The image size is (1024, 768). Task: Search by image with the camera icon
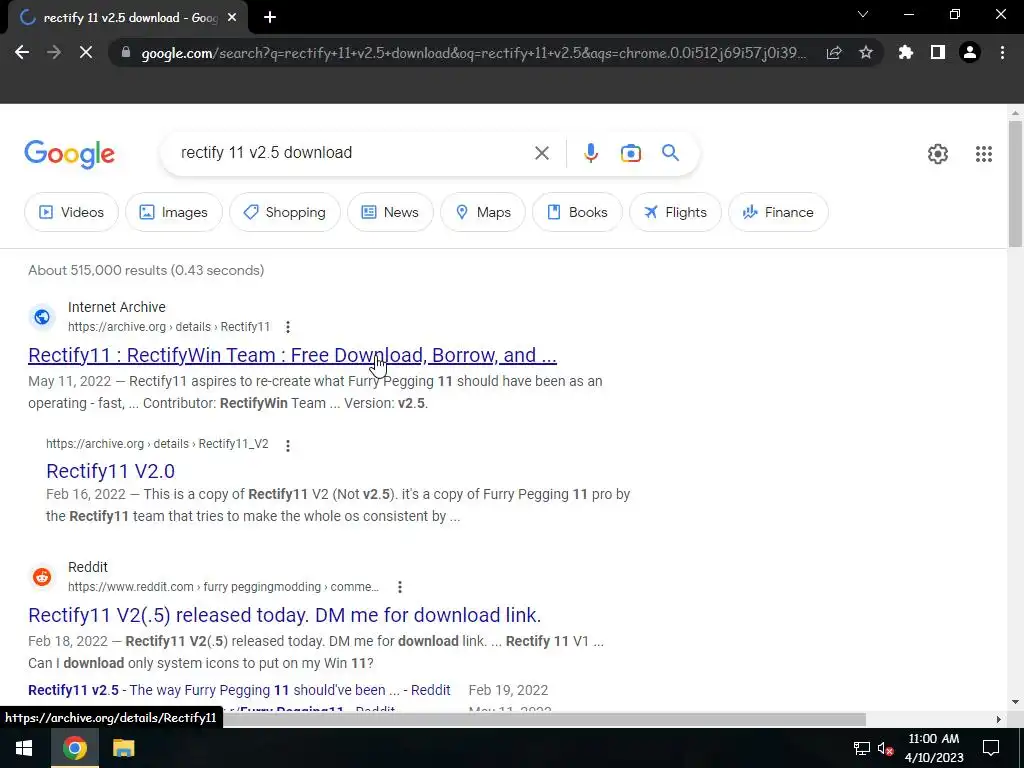[x=631, y=153]
